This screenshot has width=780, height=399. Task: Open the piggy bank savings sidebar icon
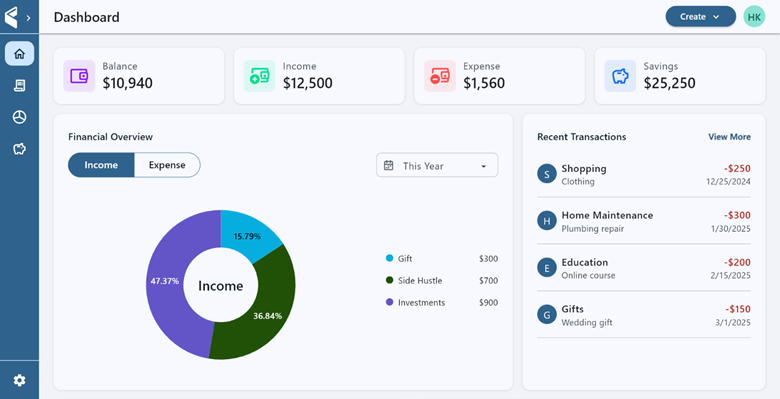19,149
